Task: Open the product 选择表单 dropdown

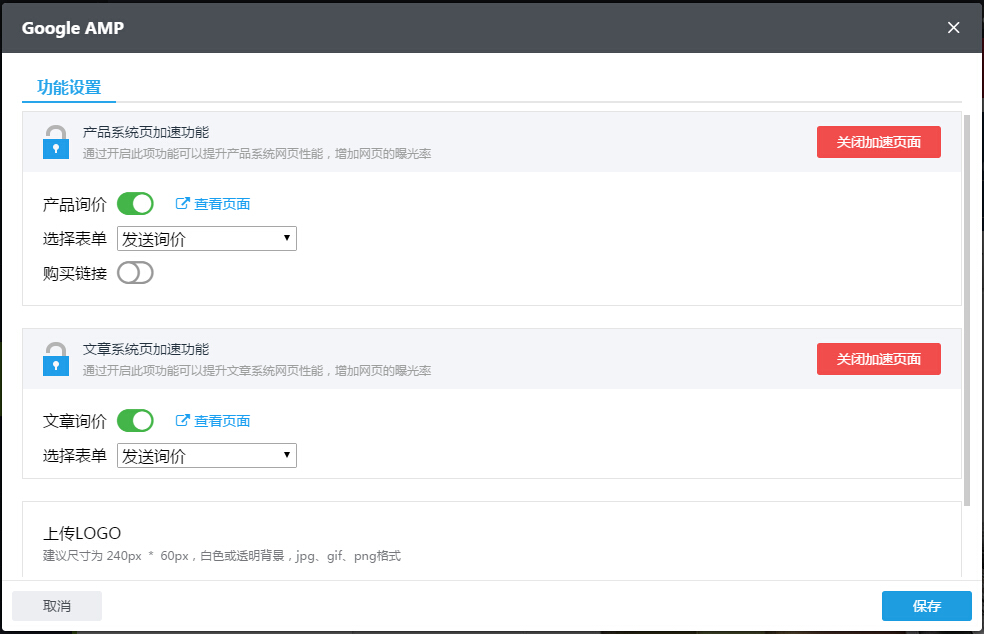Action: click(x=206, y=238)
